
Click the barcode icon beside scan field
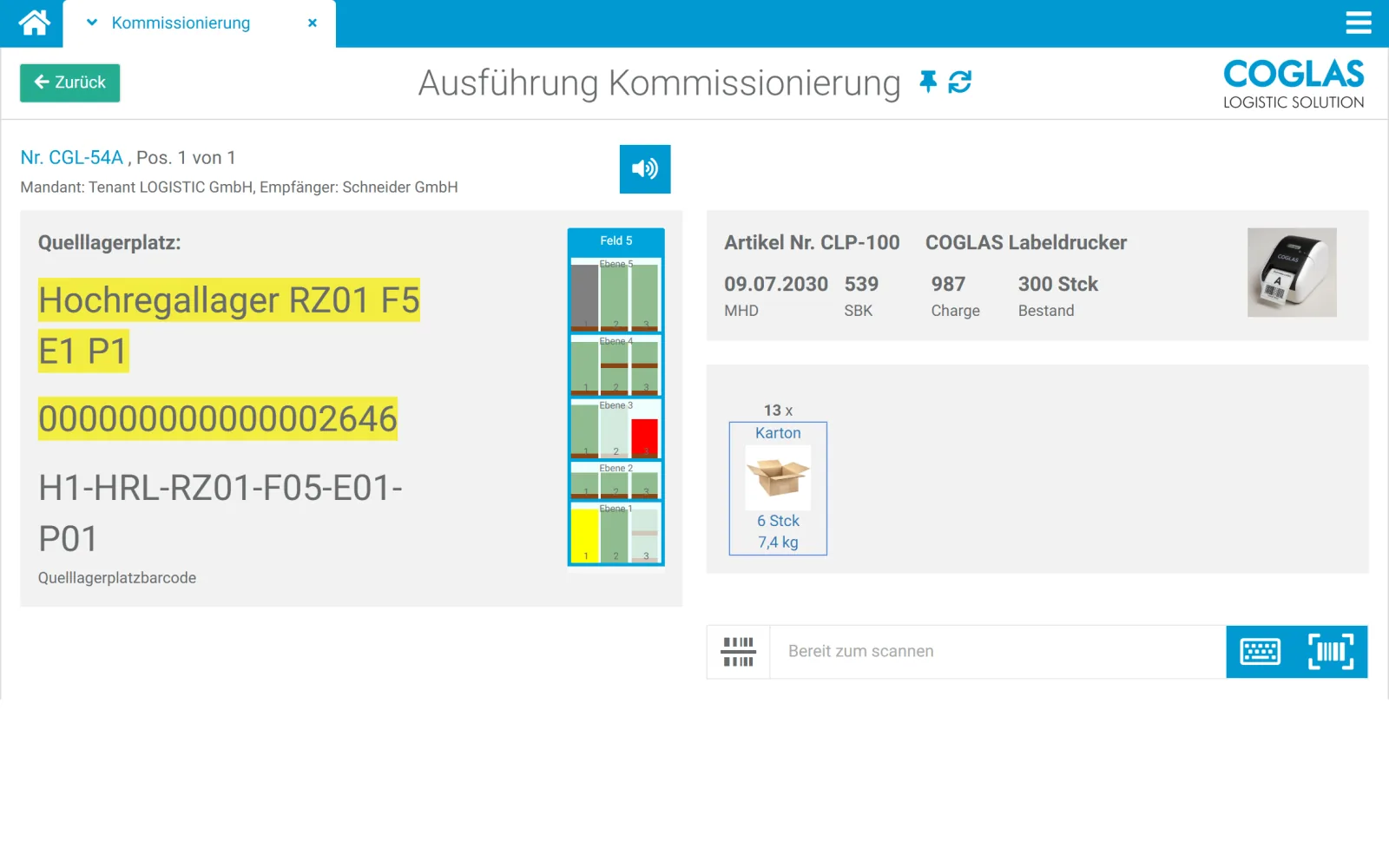tap(739, 652)
